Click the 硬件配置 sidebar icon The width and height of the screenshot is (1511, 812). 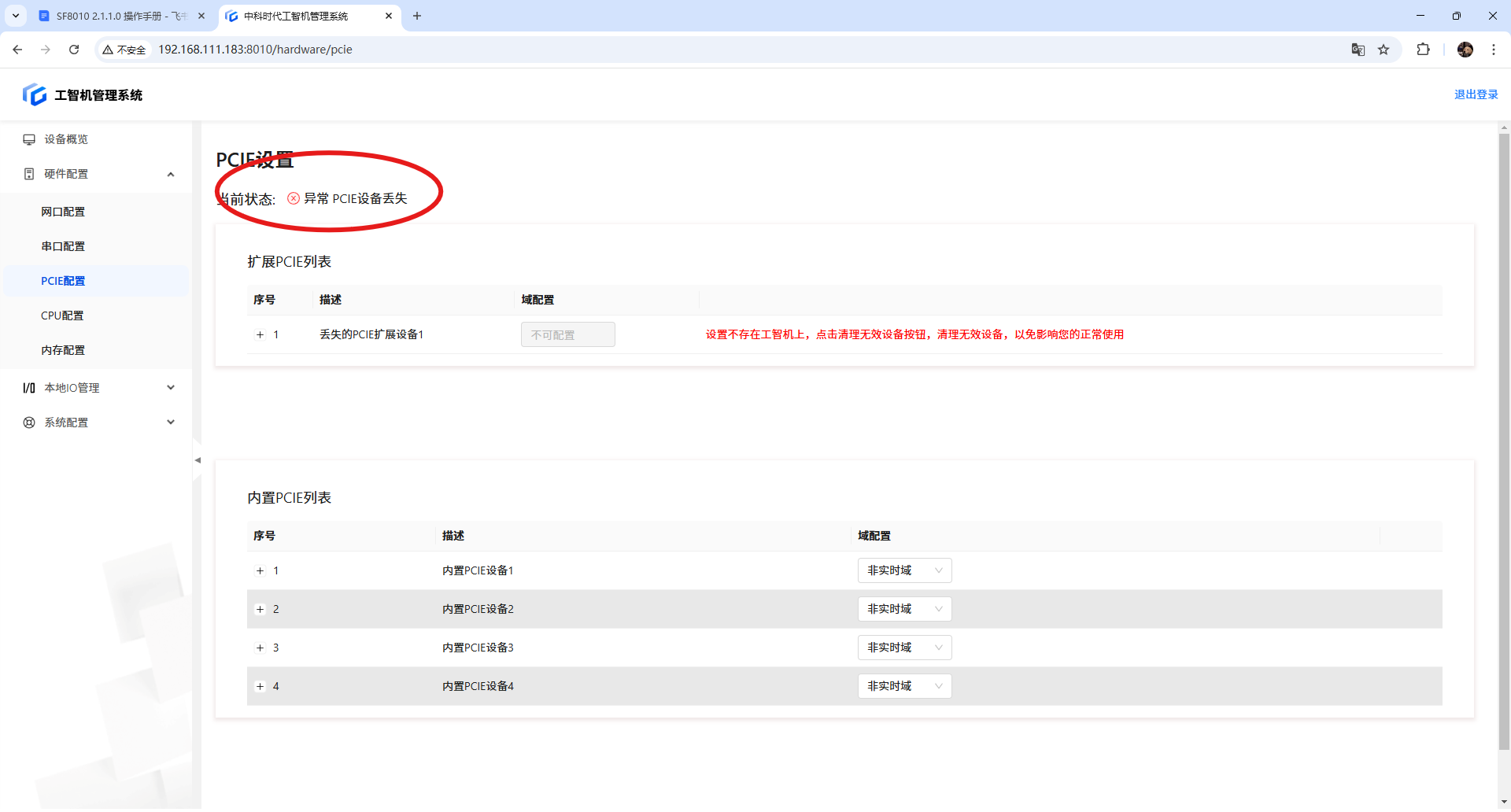pos(29,174)
